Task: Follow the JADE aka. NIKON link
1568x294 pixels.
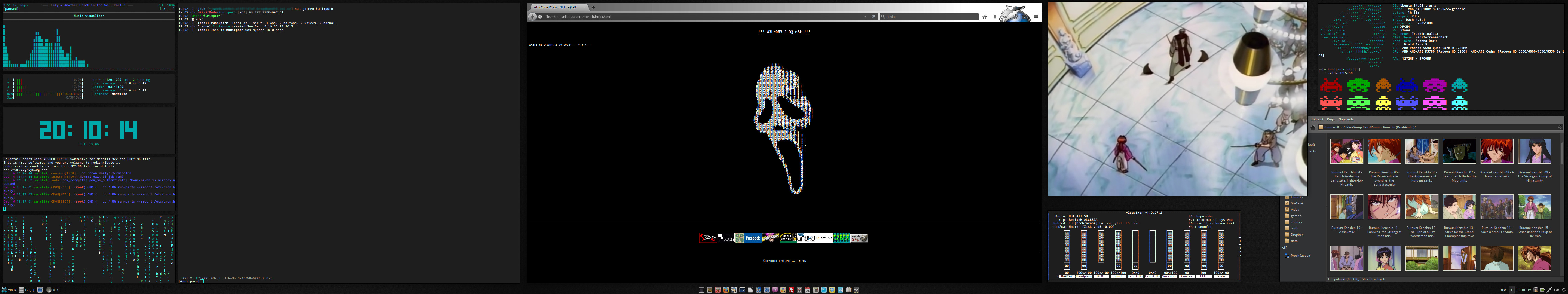Action: [795, 261]
